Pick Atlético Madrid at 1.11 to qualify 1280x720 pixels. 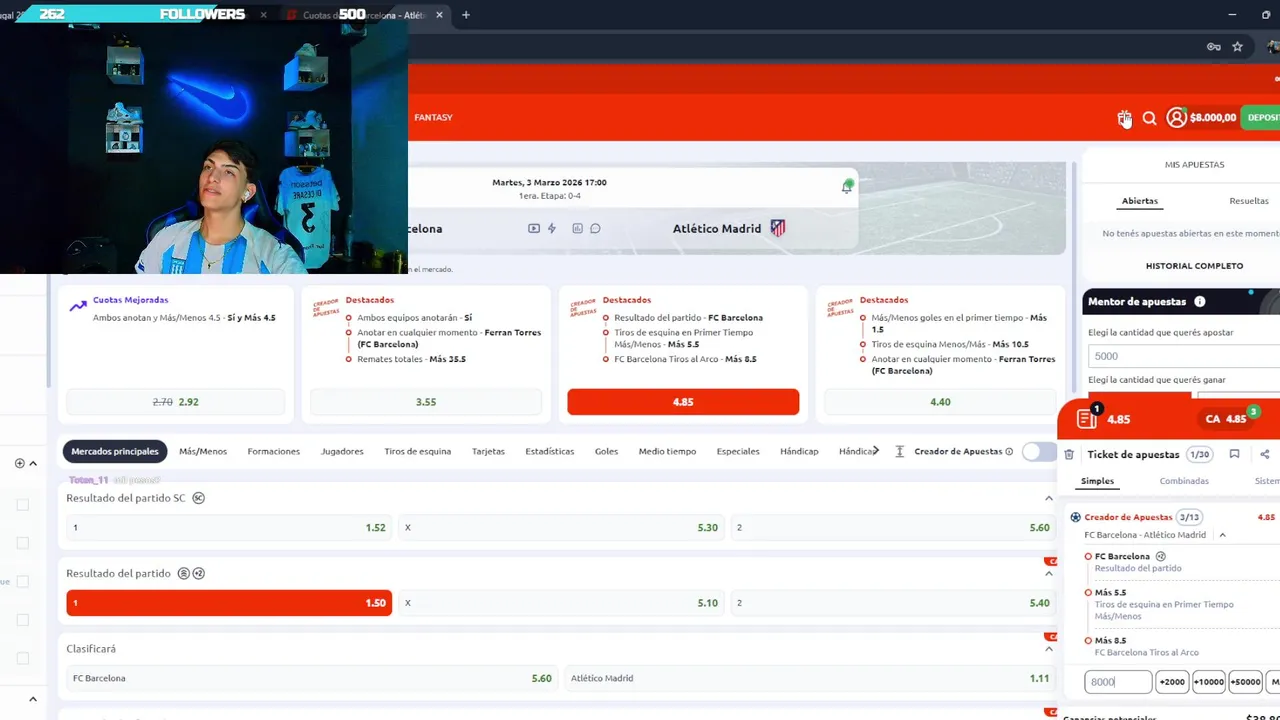[810, 678]
